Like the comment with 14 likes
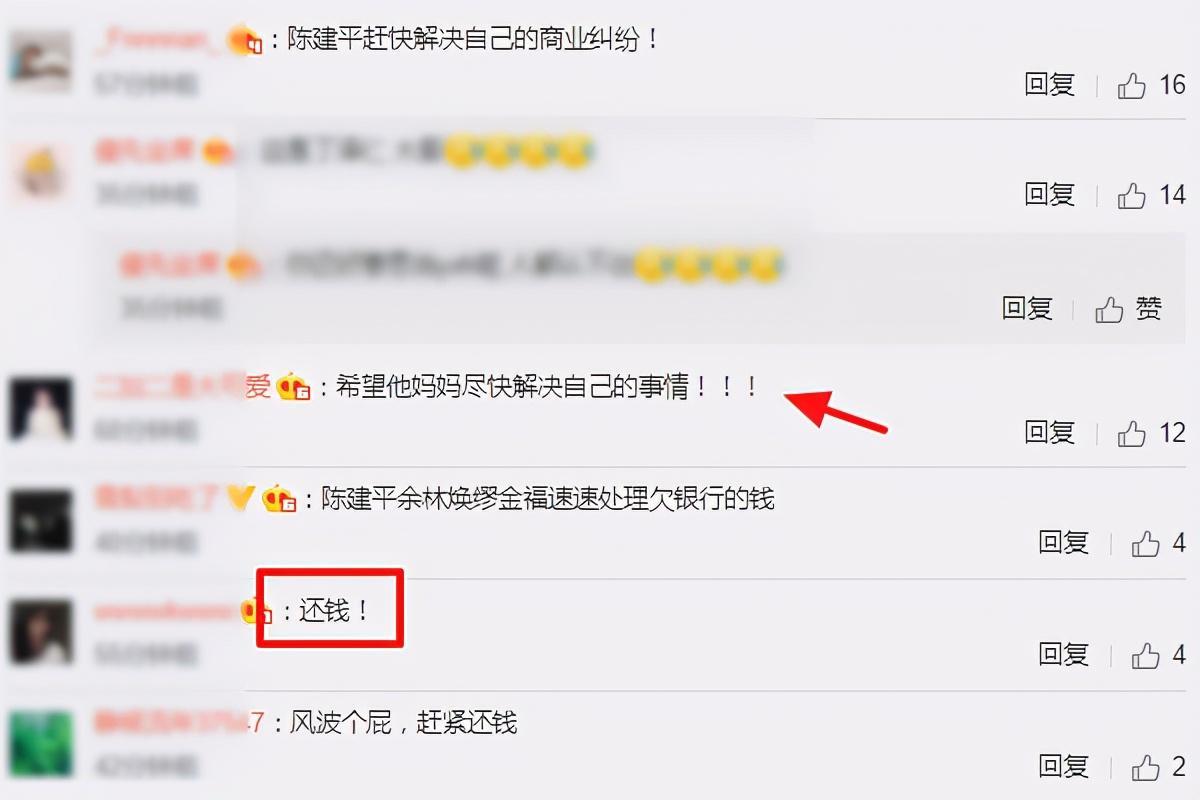The width and height of the screenshot is (1200, 800). [x=1131, y=195]
